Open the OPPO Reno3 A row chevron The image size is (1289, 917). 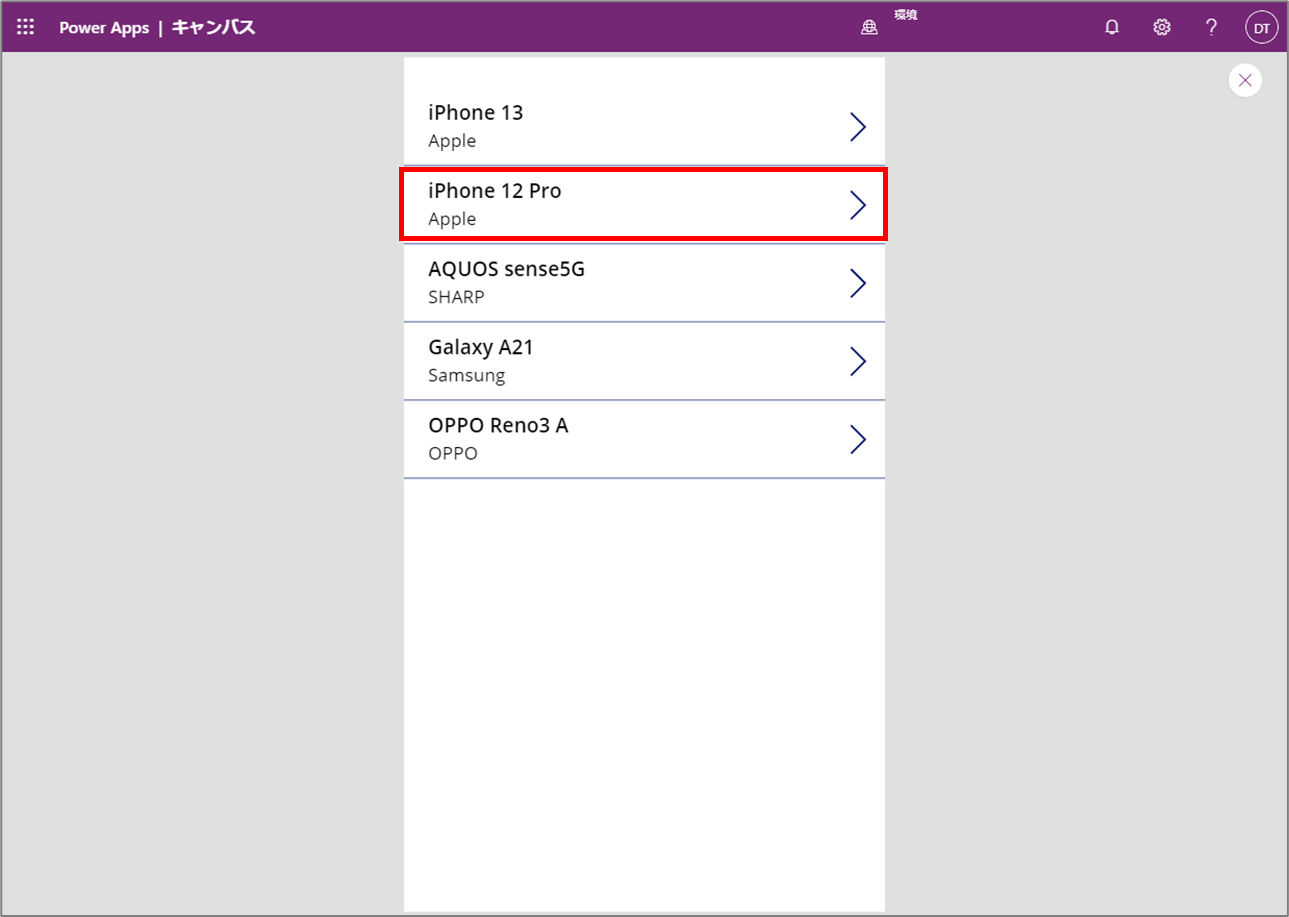[x=857, y=439]
